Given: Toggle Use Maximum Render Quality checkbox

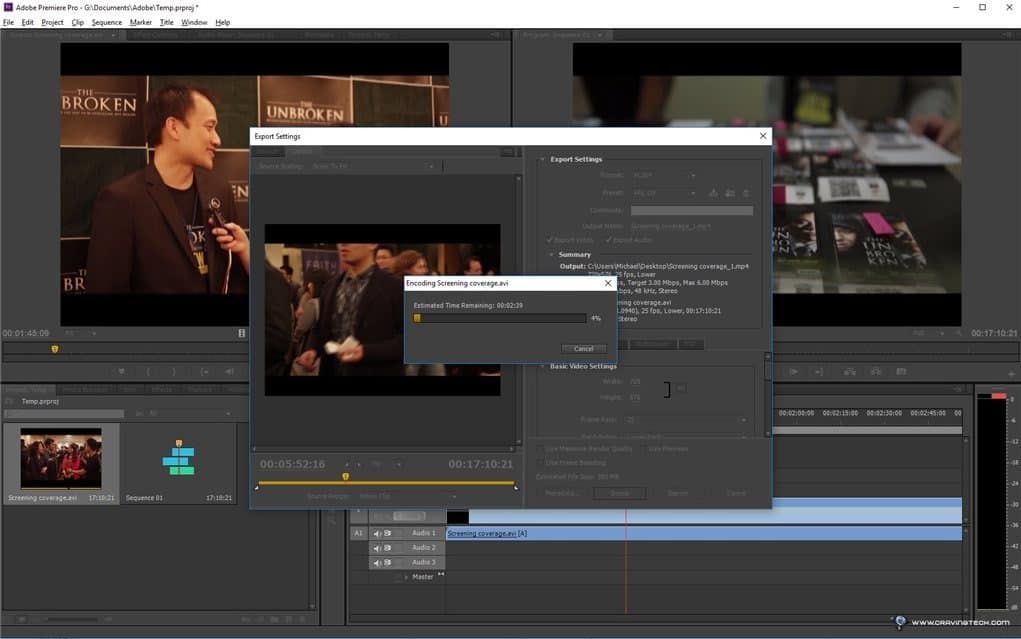Looking at the screenshot, I should (540, 449).
